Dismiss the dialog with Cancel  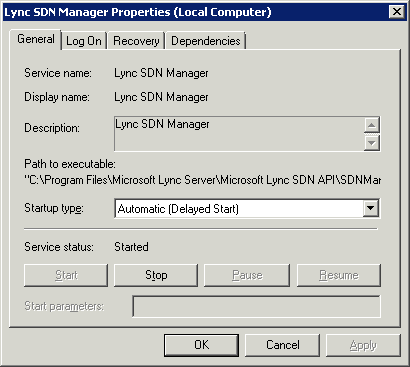click(x=283, y=345)
